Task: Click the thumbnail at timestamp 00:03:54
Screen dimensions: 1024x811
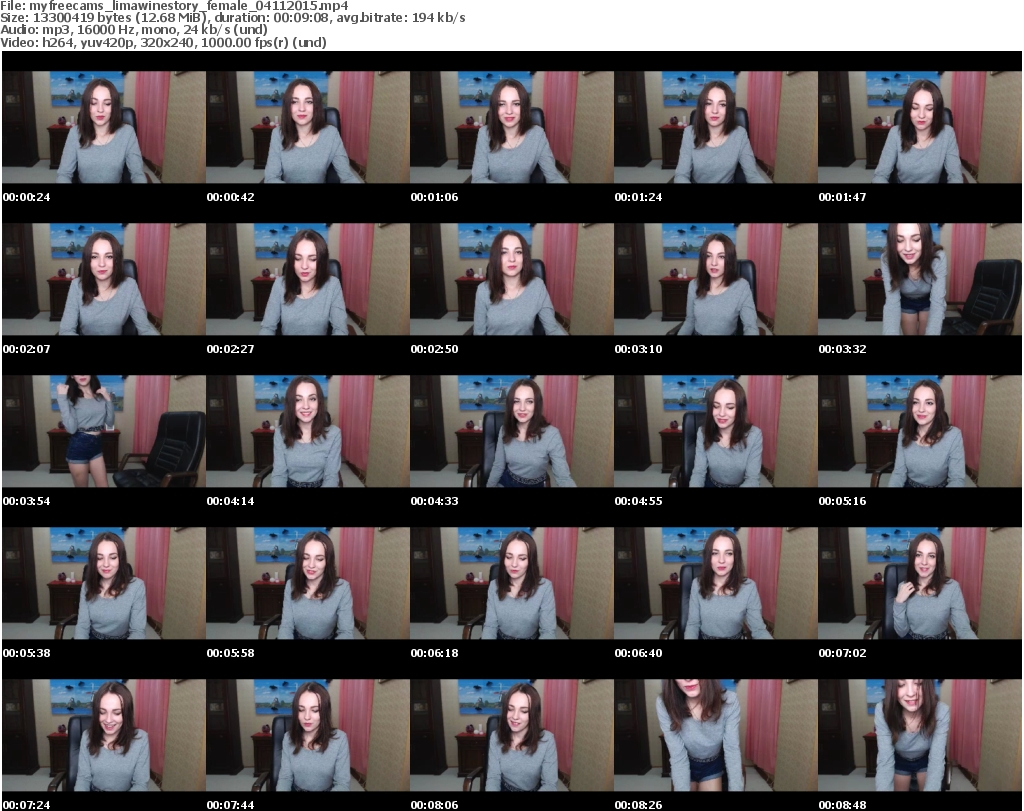Action: (103, 431)
